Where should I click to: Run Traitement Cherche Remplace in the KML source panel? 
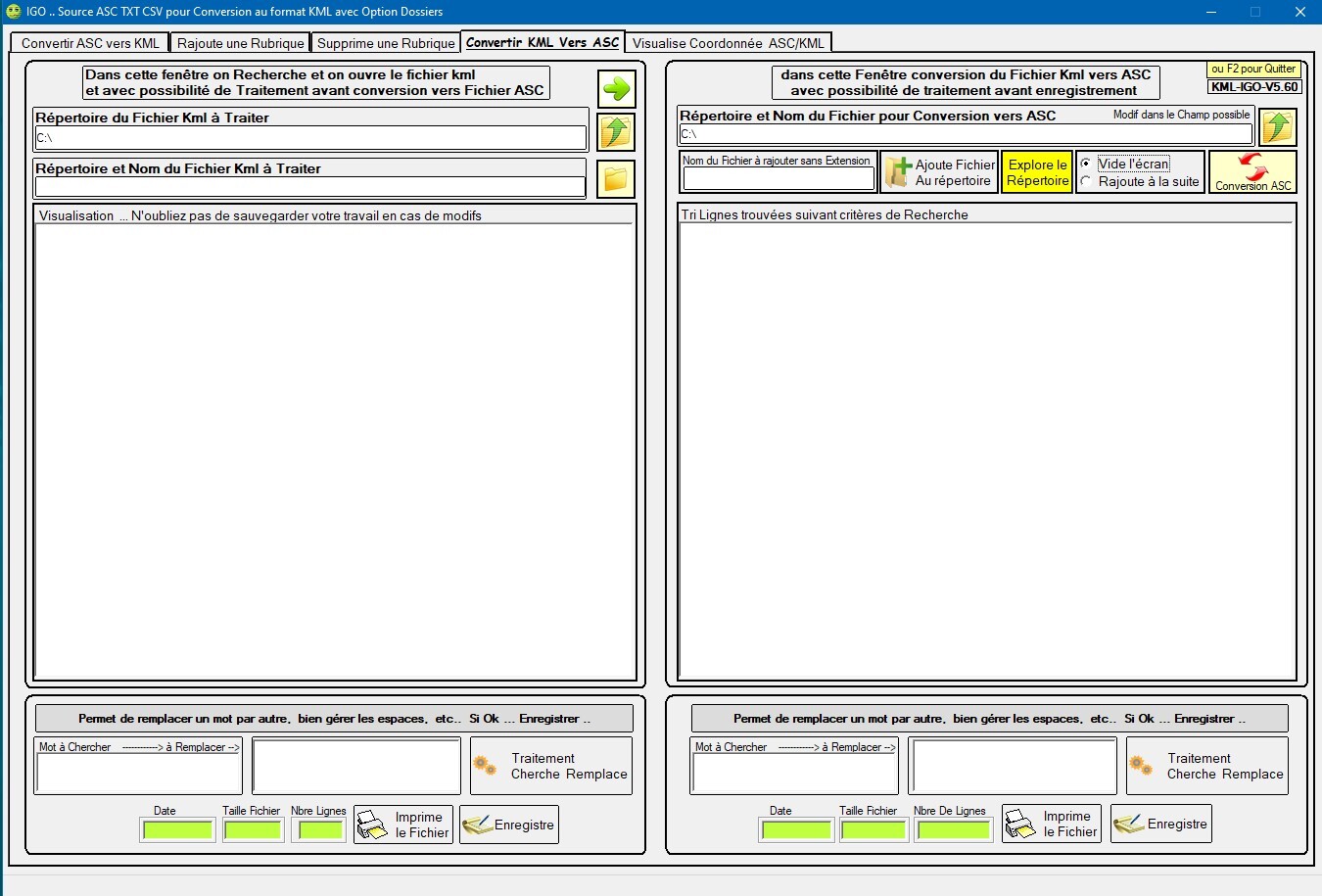pos(551,766)
